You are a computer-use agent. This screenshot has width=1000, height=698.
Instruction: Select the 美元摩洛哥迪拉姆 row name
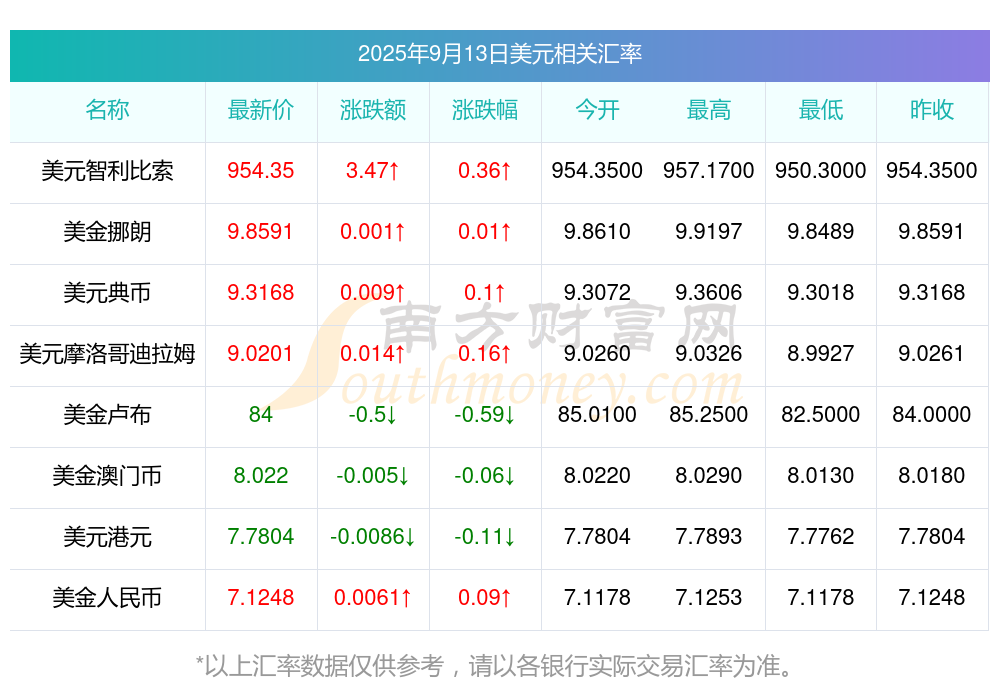(x=107, y=353)
